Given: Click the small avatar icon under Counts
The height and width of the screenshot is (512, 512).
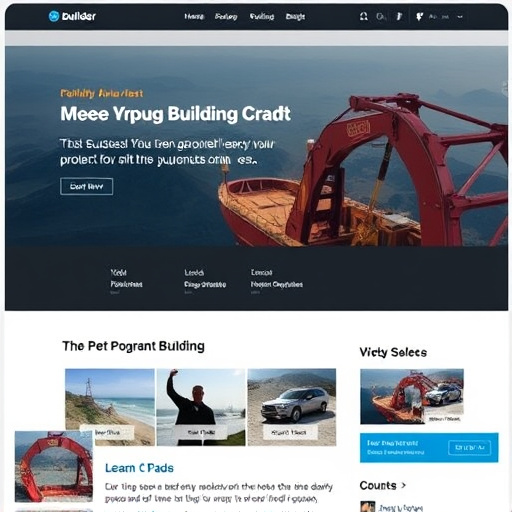Looking at the screenshot, I should 368,507.
